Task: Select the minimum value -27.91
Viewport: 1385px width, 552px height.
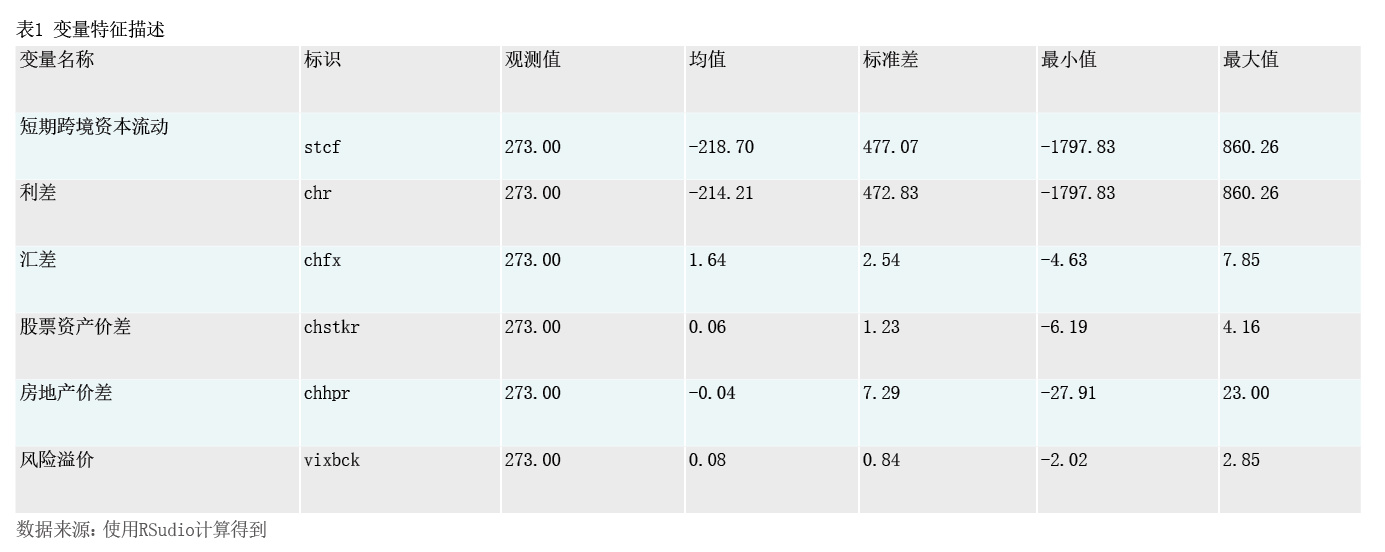Action: pos(1068,393)
